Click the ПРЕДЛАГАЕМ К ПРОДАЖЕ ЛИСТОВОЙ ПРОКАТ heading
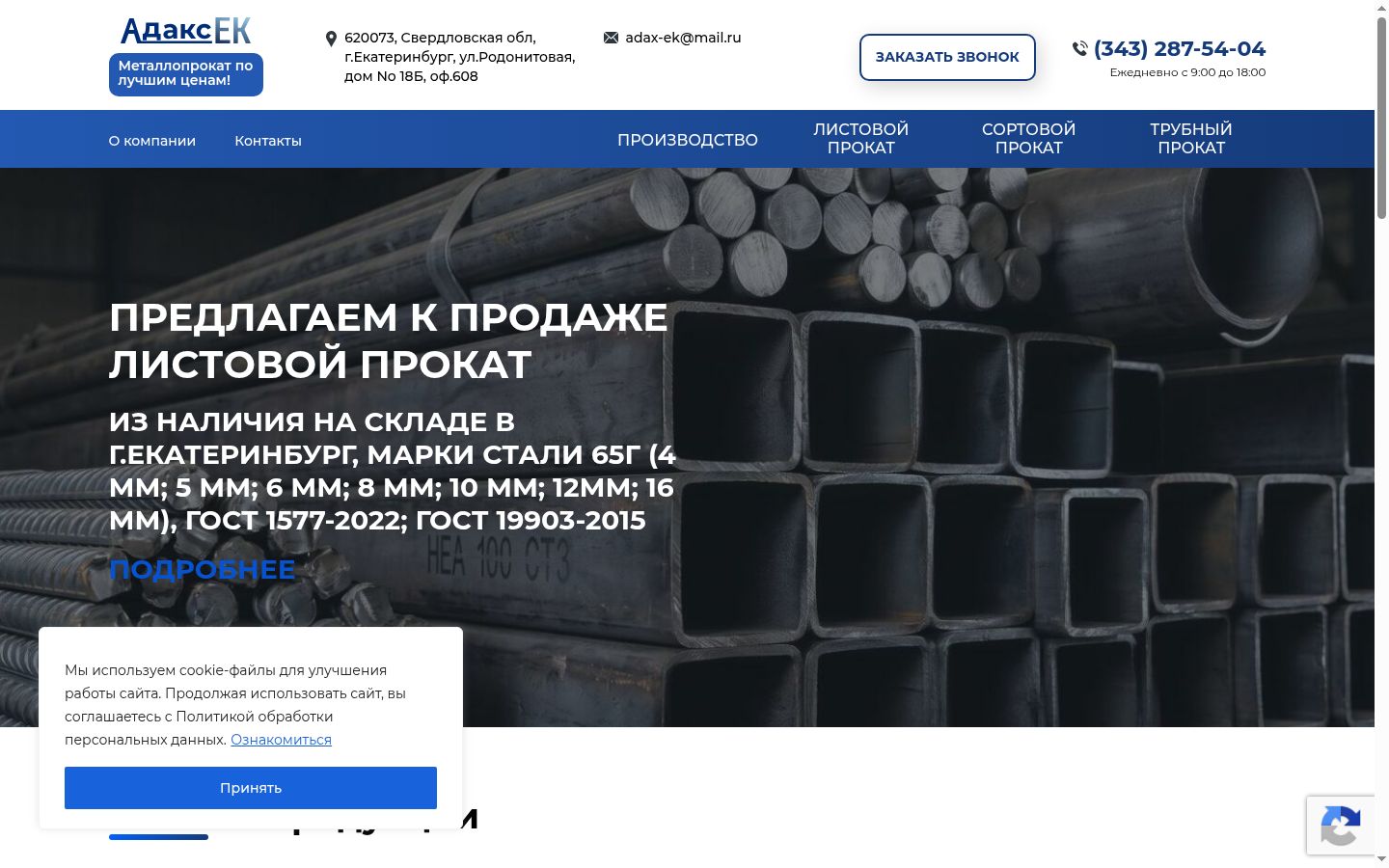The height and width of the screenshot is (868, 1389). pyautogui.click(x=389, y=340)
